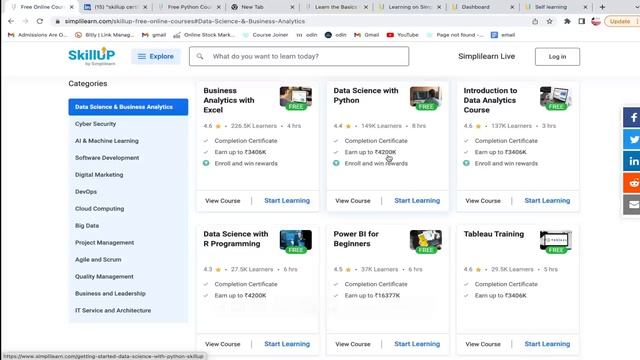Click the Log in button
The image size is (640, 360).
pos(557,57)
